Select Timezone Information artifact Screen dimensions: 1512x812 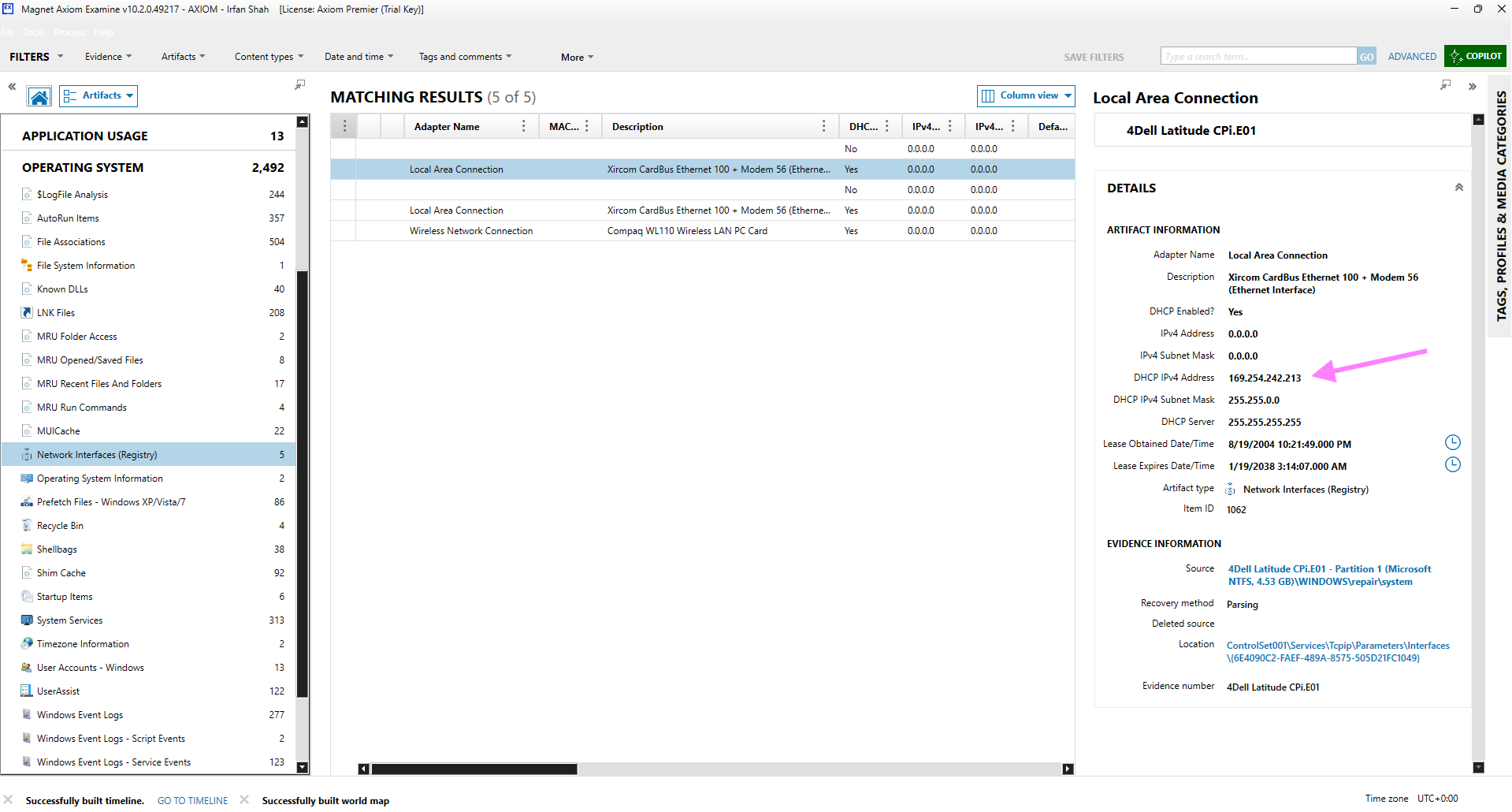coord(148,644)
